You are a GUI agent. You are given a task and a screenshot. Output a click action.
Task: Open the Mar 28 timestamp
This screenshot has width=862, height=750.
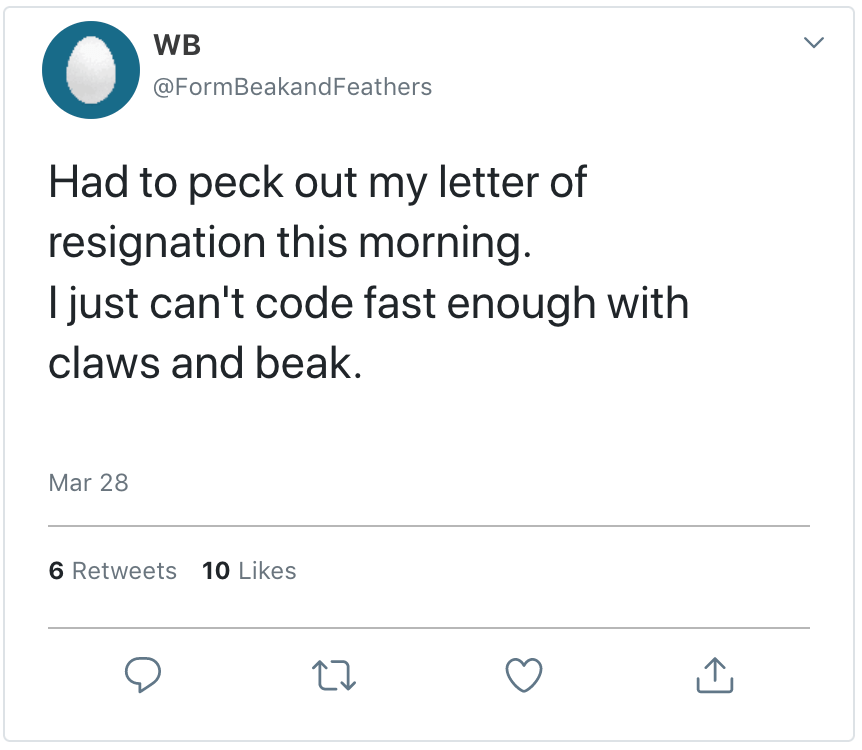pos(88,483)
